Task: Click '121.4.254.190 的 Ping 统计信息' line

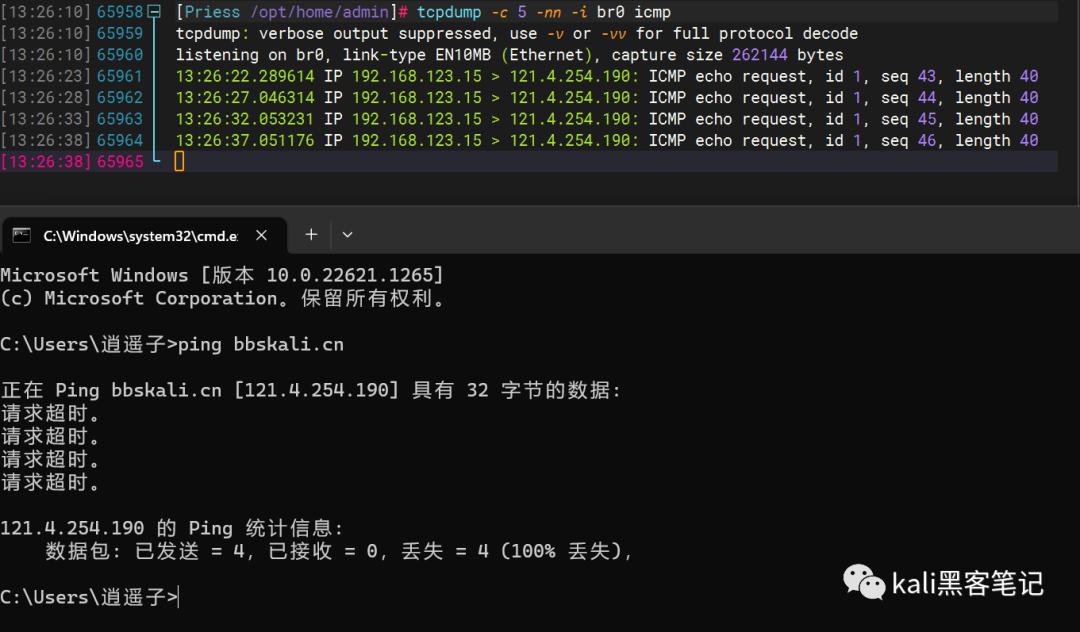Action: click(172, 528)
